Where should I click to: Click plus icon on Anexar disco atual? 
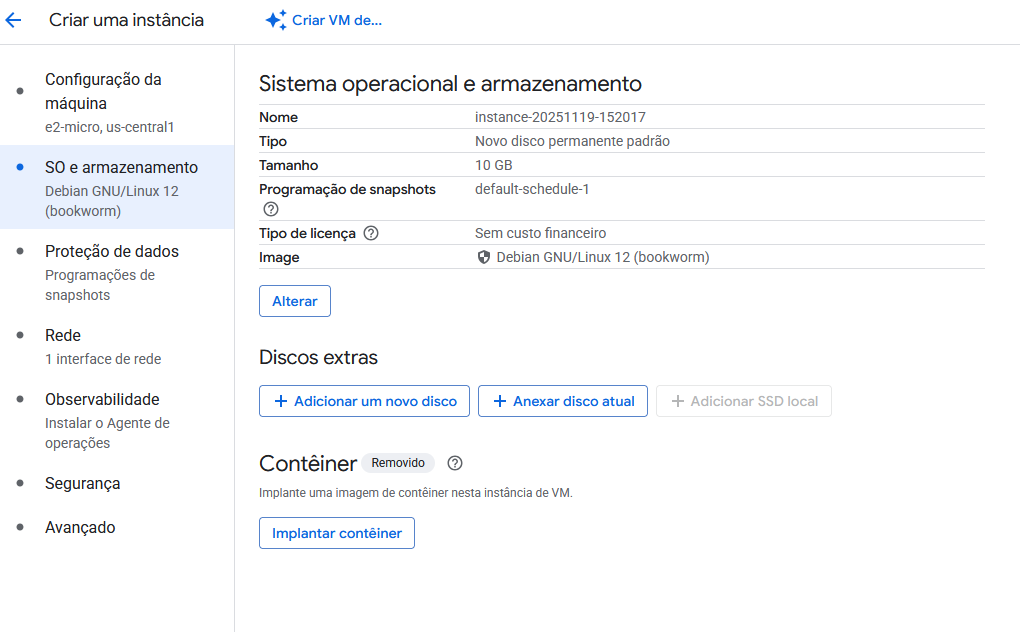click(499, 401)
